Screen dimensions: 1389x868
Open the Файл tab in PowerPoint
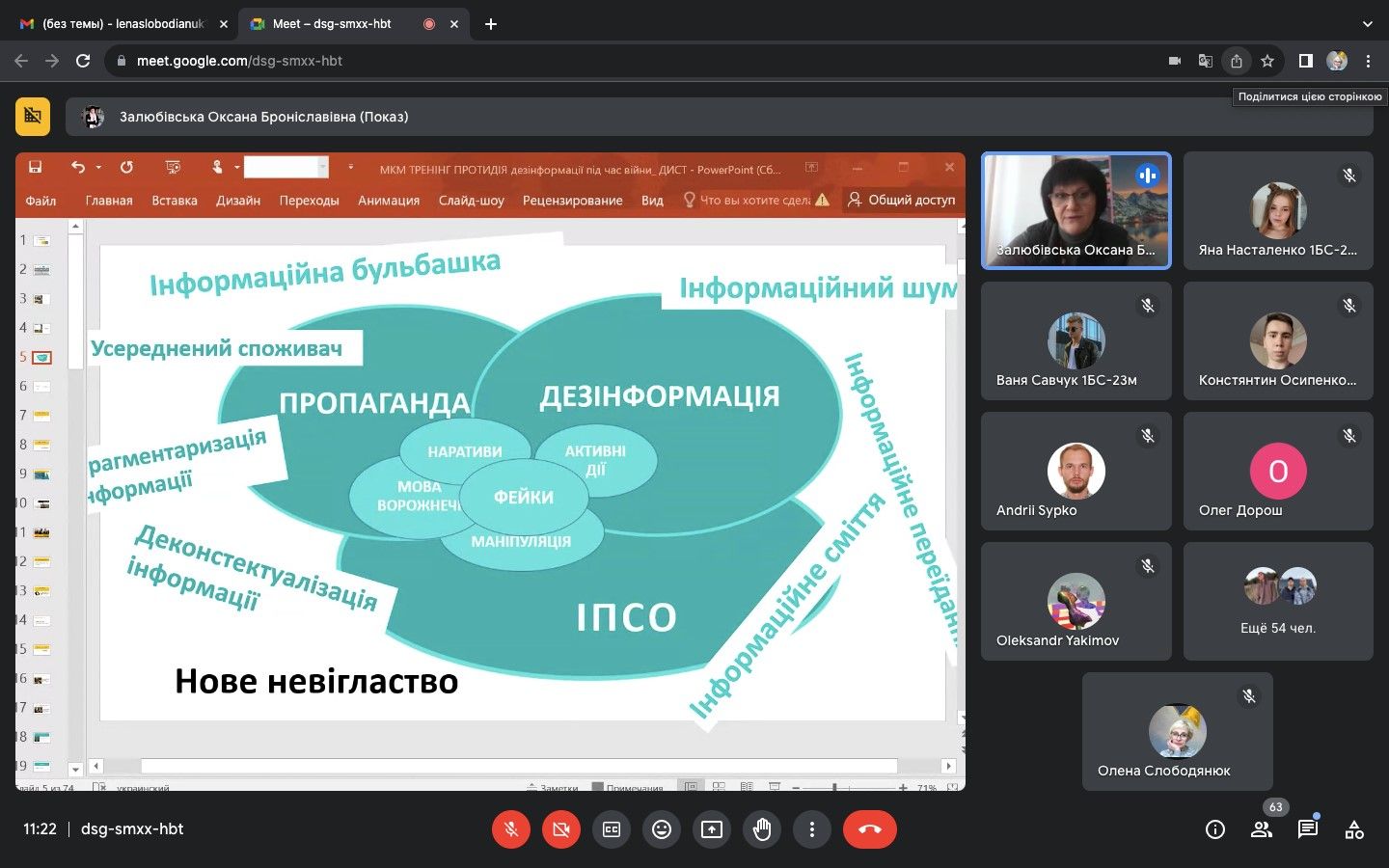click(41, 201)
